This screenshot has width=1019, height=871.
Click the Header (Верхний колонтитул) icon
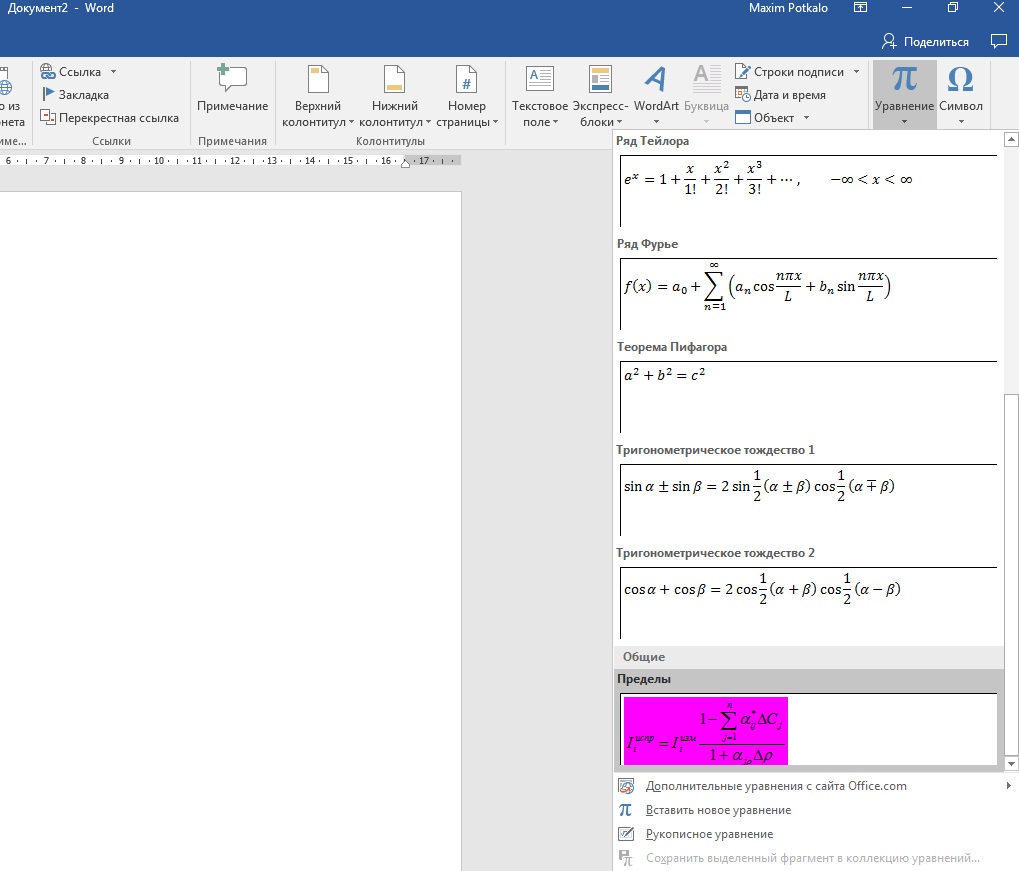tap(318, 79)
